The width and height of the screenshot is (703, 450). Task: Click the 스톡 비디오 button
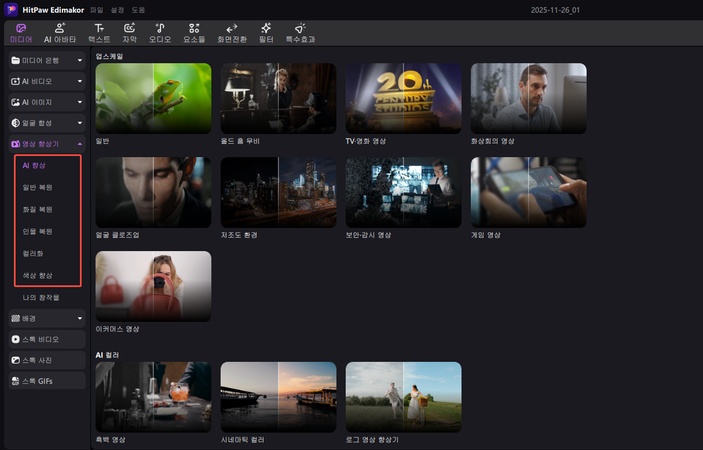pyautogui.click(x=46, y=339)
